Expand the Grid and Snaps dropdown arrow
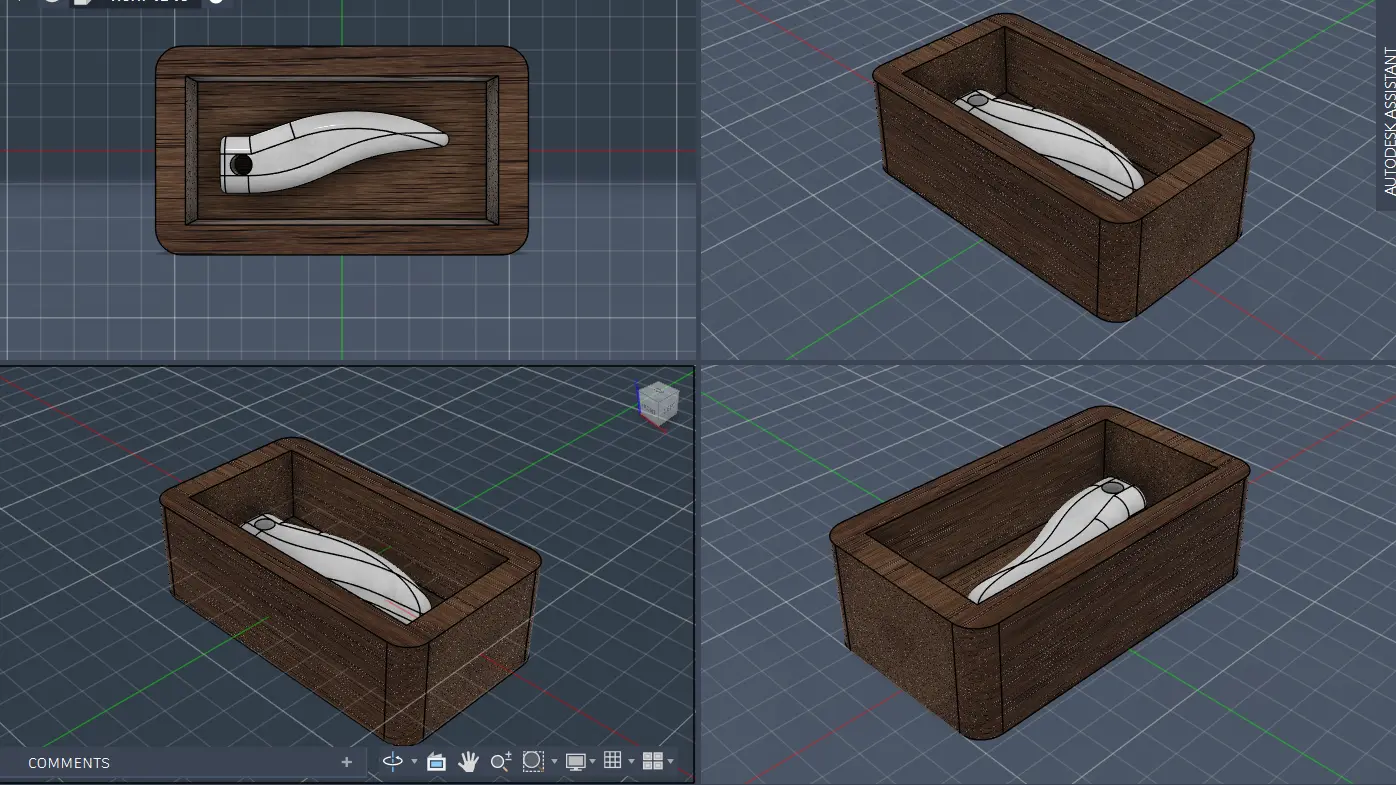Image resolution: width=1396 pixels, height=785 pixels. [x=631, y=763]
